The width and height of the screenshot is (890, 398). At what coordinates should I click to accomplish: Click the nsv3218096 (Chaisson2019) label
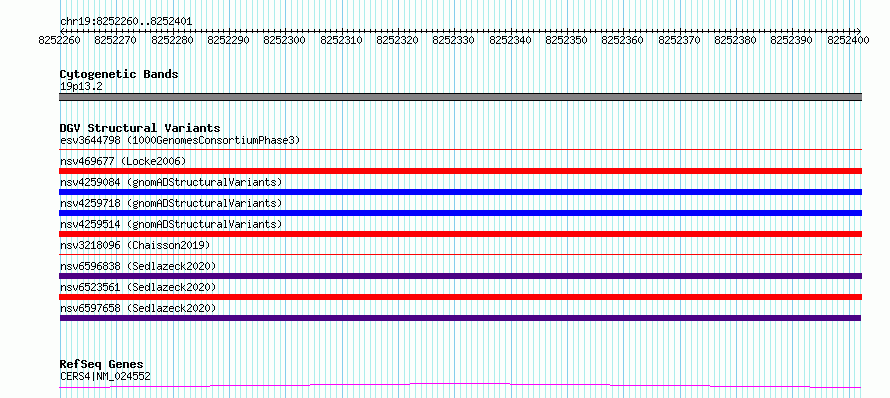(x=135, y=245)
